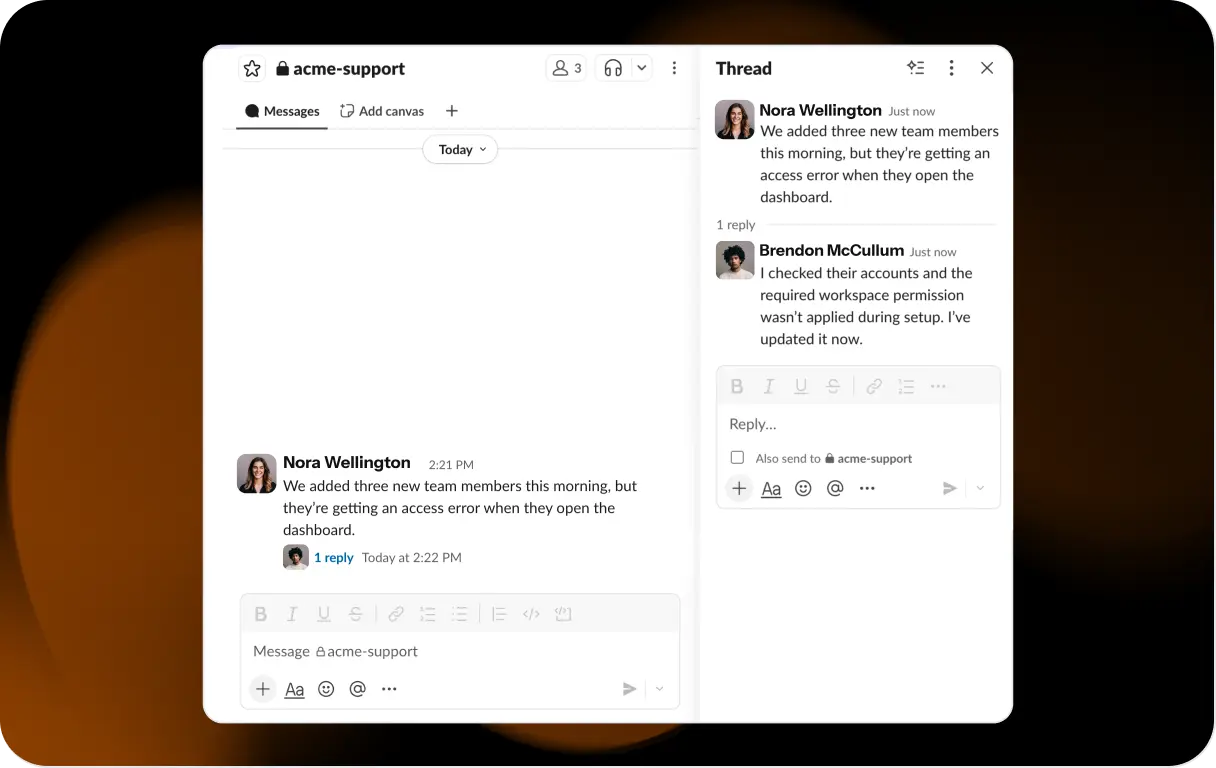1216x768 pixels.
Task: Insert link in thread reply composer
Action: pyautogui.click(x=874, y=386)
